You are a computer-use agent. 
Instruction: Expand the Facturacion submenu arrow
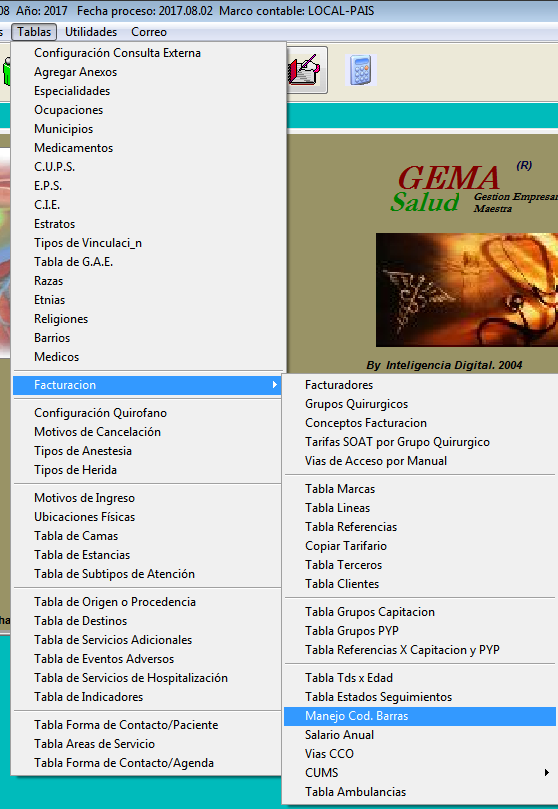click(x=275, y=385)
